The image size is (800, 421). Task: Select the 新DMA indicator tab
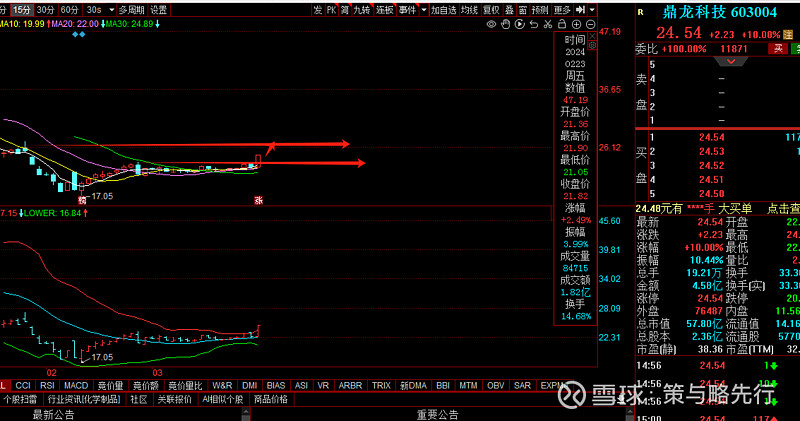click(x=413, y=386)
